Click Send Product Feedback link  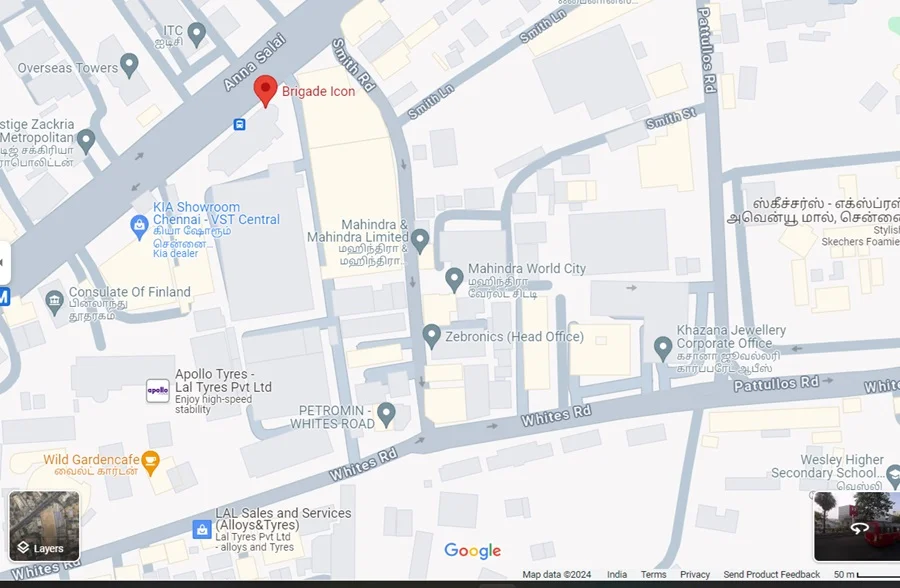click(x=771, y=574)
